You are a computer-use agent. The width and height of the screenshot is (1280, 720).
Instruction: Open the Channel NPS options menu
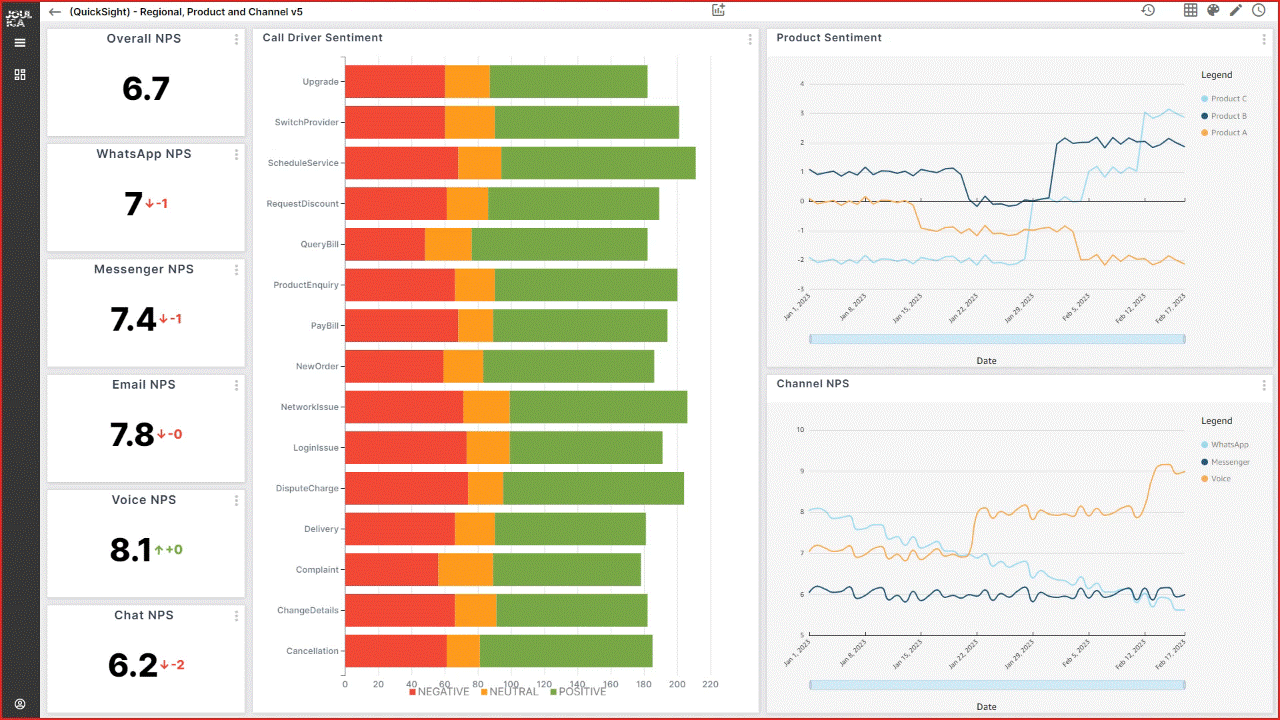tap(1262, 384)
